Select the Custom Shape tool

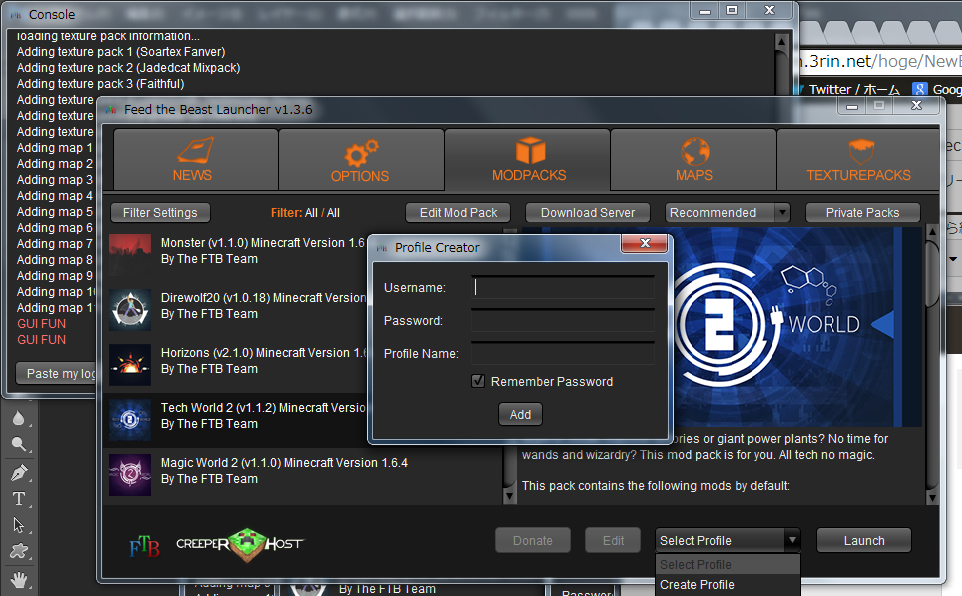click(18, 551)
